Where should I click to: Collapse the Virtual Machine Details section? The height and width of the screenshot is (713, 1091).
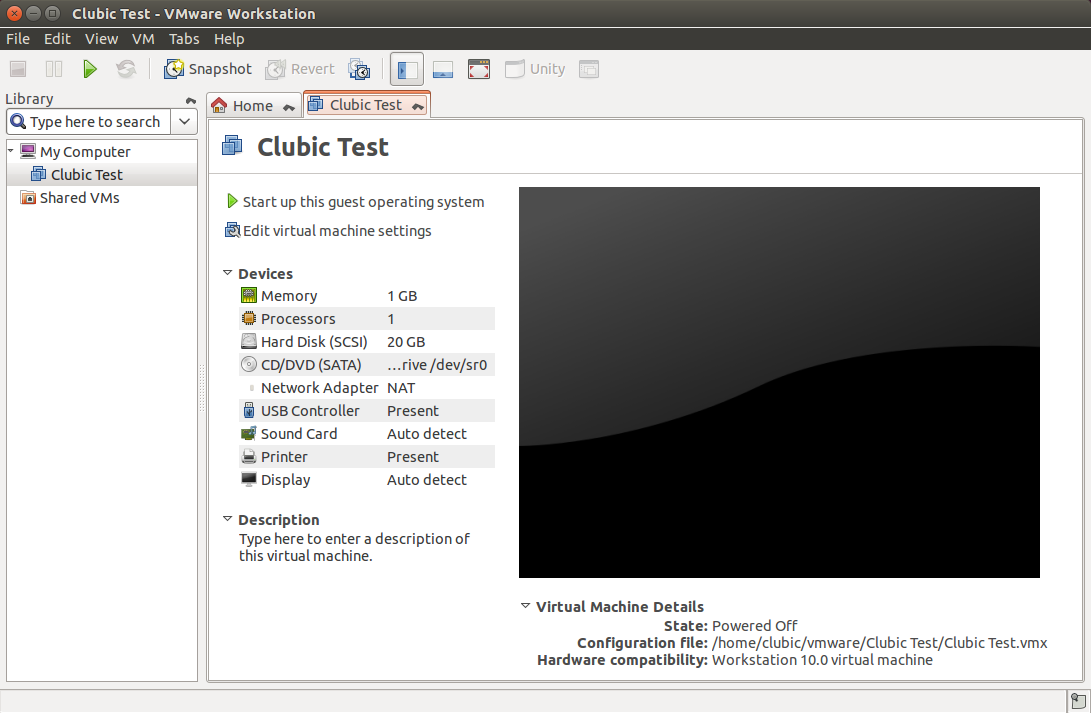point(524,606)
